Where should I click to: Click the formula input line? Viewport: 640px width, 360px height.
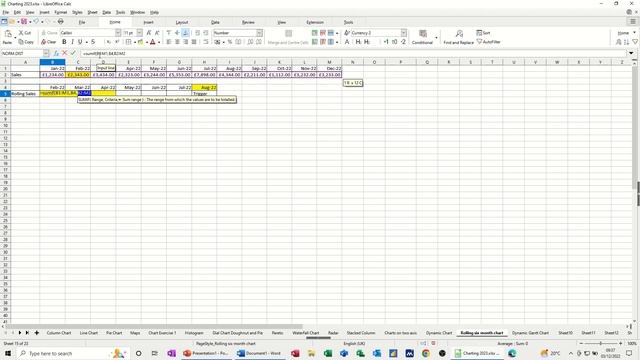point(353,53)
